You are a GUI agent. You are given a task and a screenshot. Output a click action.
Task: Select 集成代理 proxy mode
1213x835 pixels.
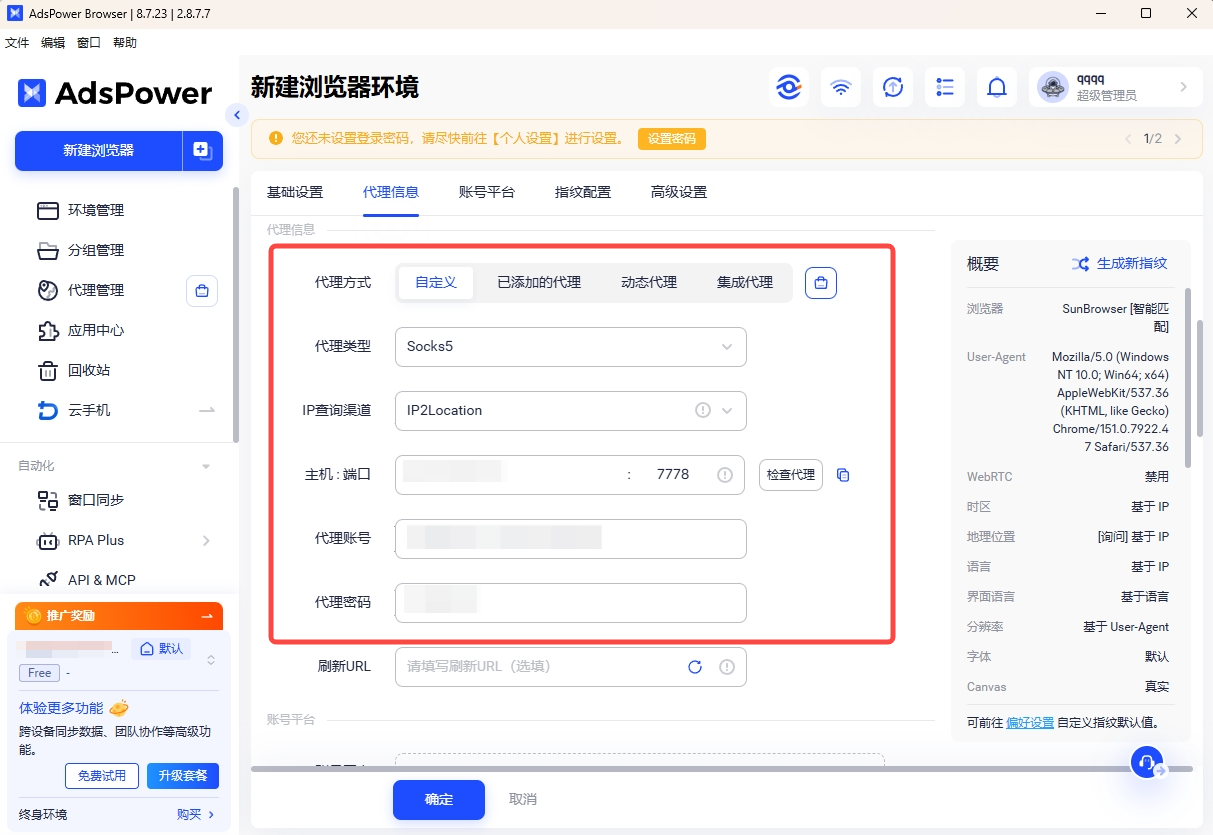(x=745, y=283)
